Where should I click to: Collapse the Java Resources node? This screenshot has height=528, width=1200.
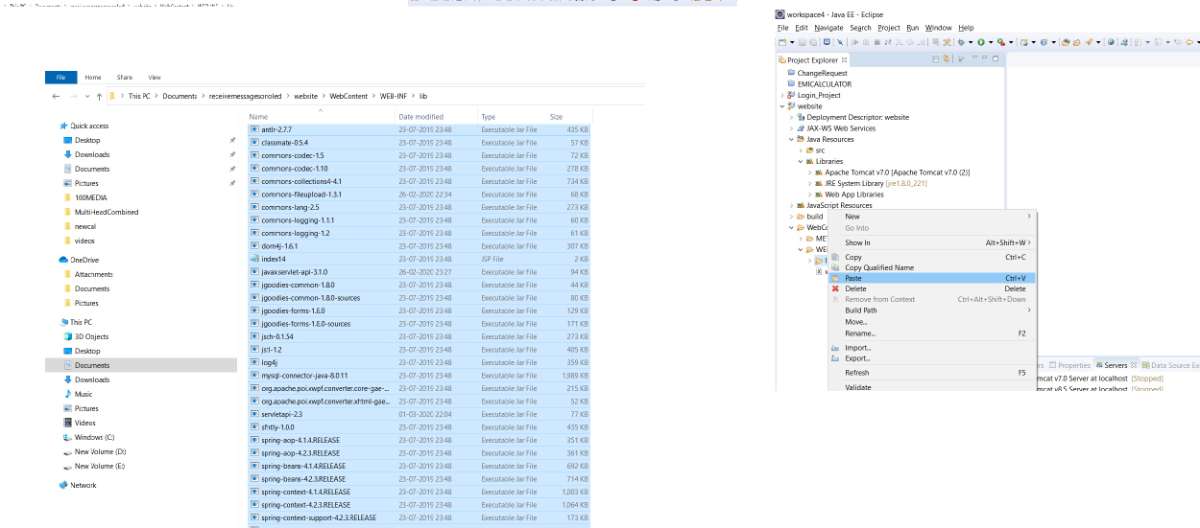(x=791, y=139)
